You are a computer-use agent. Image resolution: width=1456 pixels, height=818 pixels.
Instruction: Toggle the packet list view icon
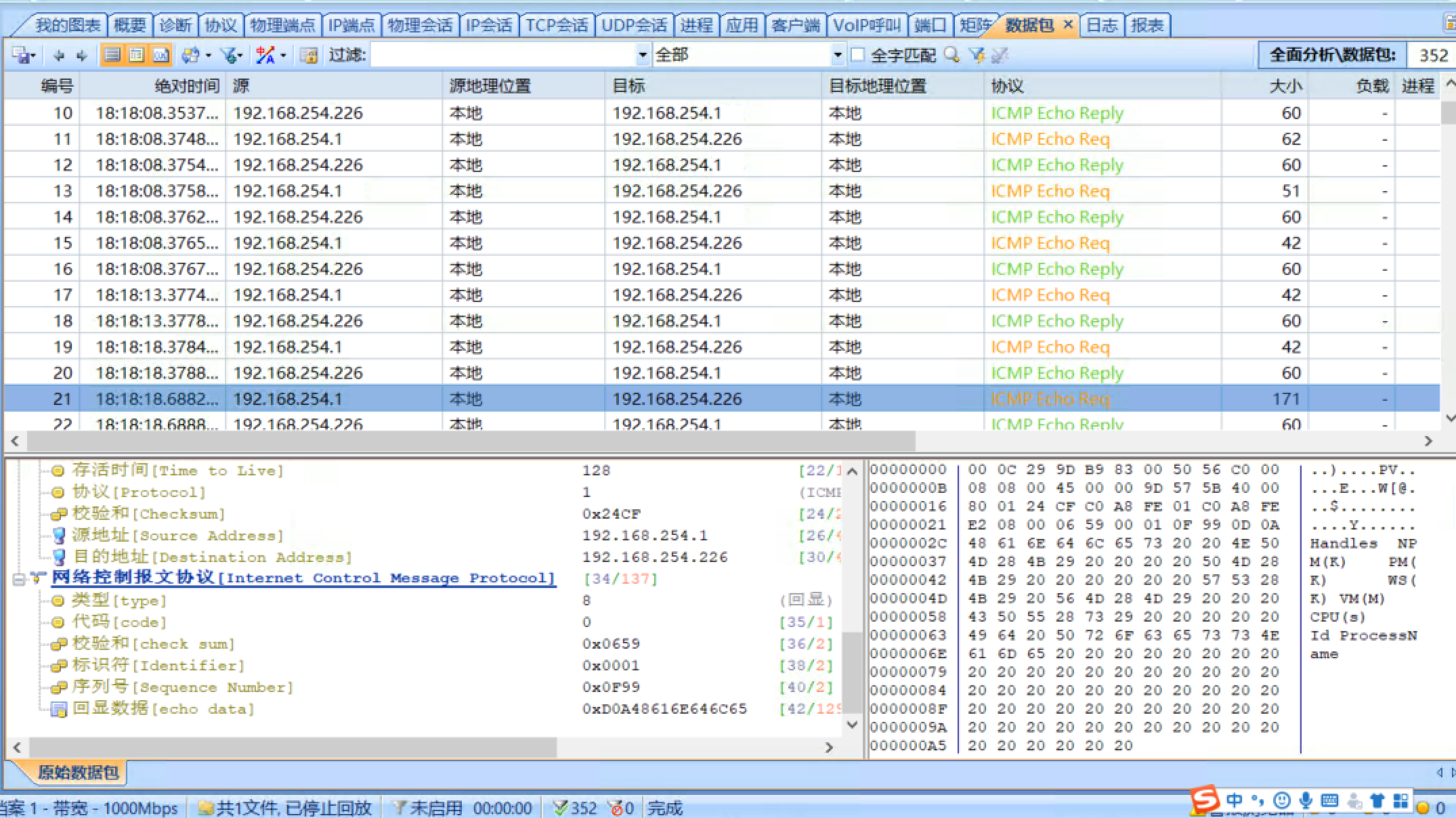pos(112,55)
